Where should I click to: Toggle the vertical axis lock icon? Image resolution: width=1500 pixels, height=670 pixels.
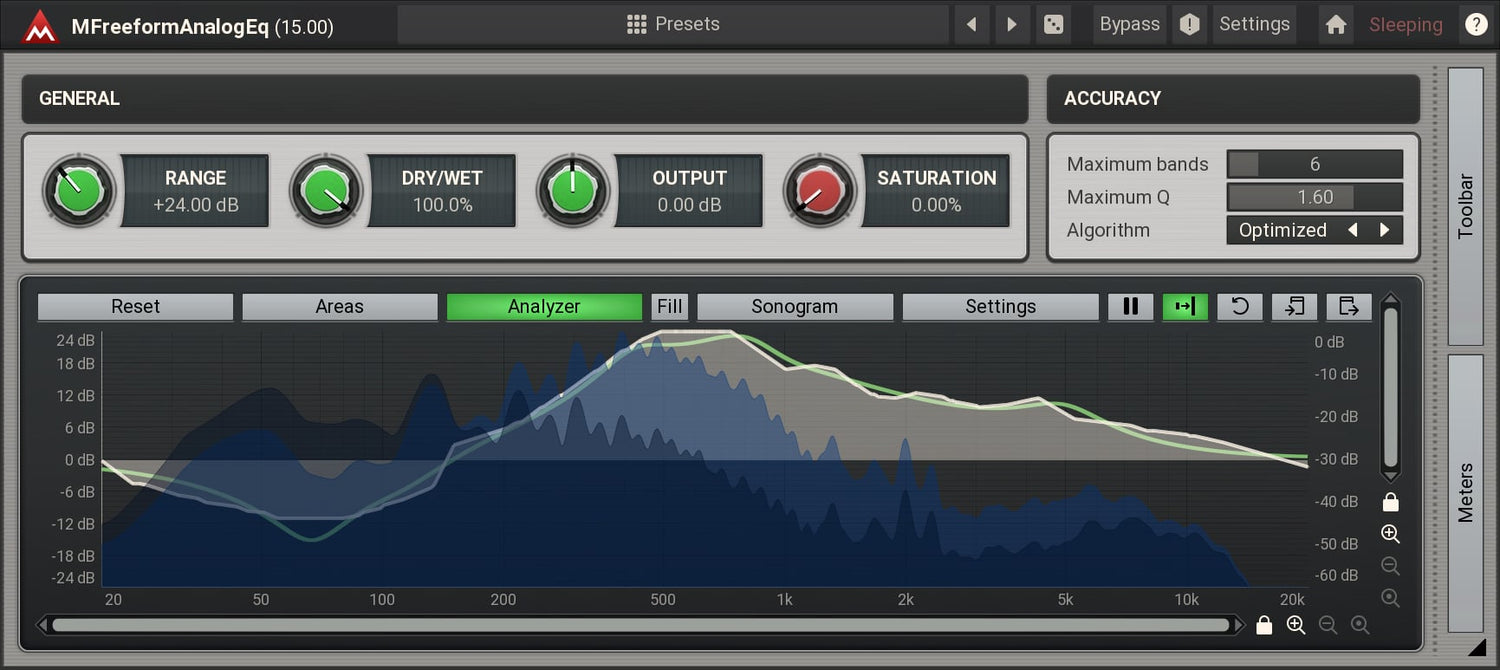tap(1390, 502)
